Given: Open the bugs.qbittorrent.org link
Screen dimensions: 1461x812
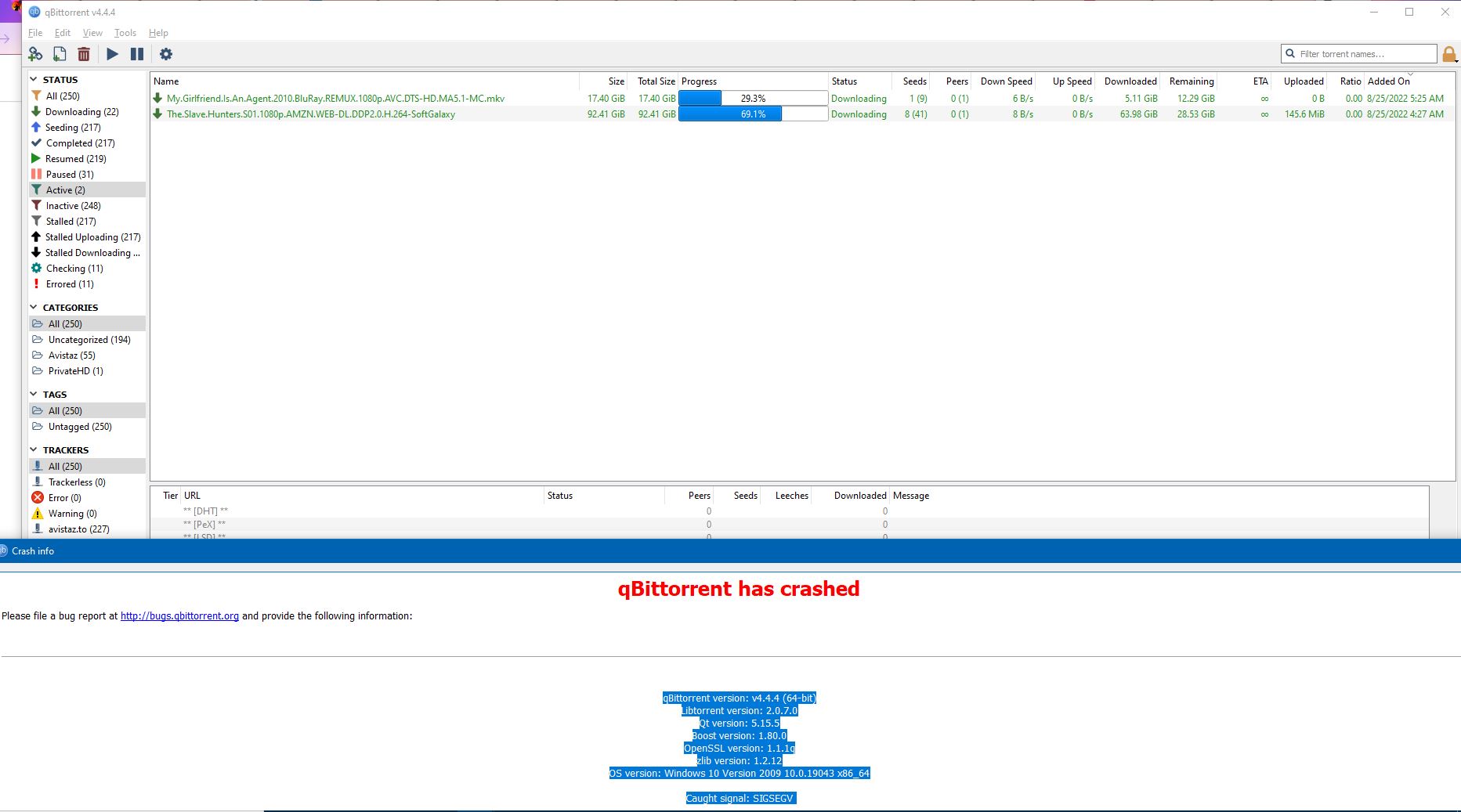Looking at the screenshot, I should tap(179, 615).
